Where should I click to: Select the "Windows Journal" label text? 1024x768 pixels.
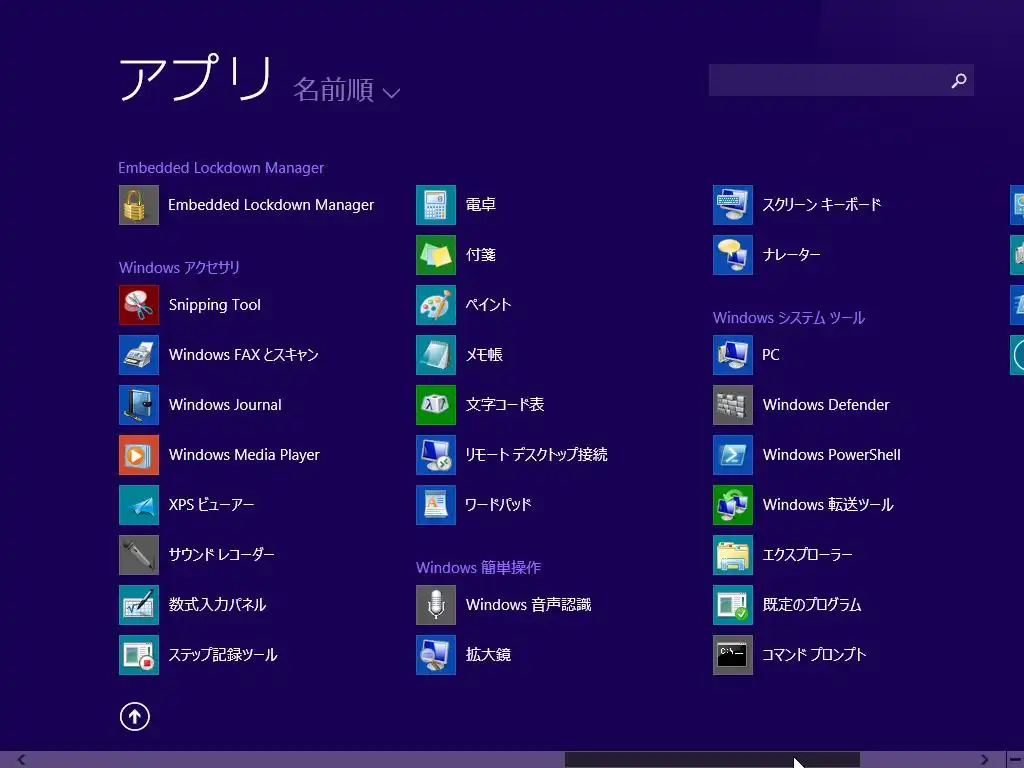(x=225, y=405)
